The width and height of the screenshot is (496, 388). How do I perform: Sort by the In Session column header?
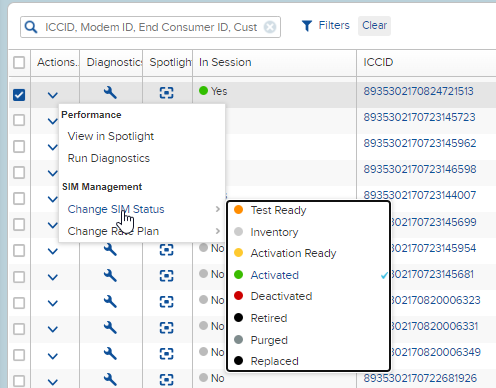pyautogui.click(x=225, y=62)
